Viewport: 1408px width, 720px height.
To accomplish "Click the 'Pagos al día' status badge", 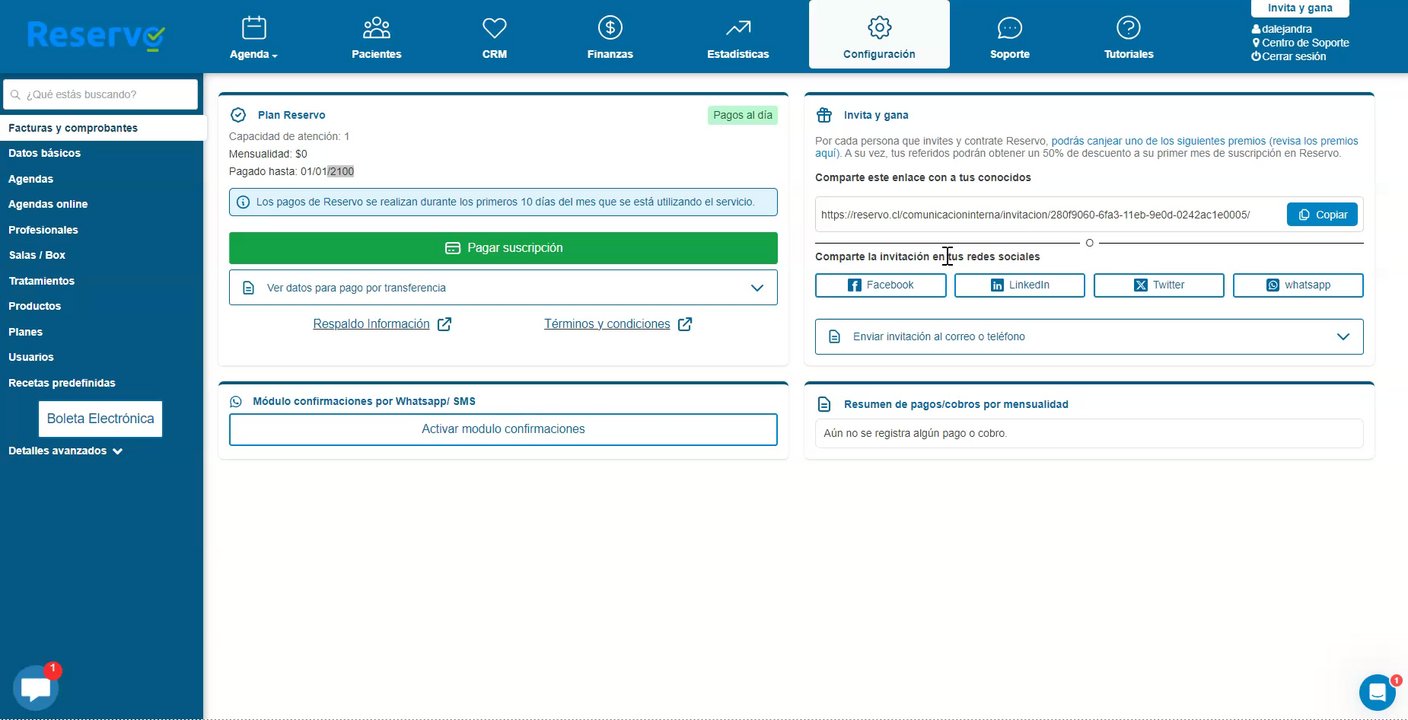I will point(743,115).
